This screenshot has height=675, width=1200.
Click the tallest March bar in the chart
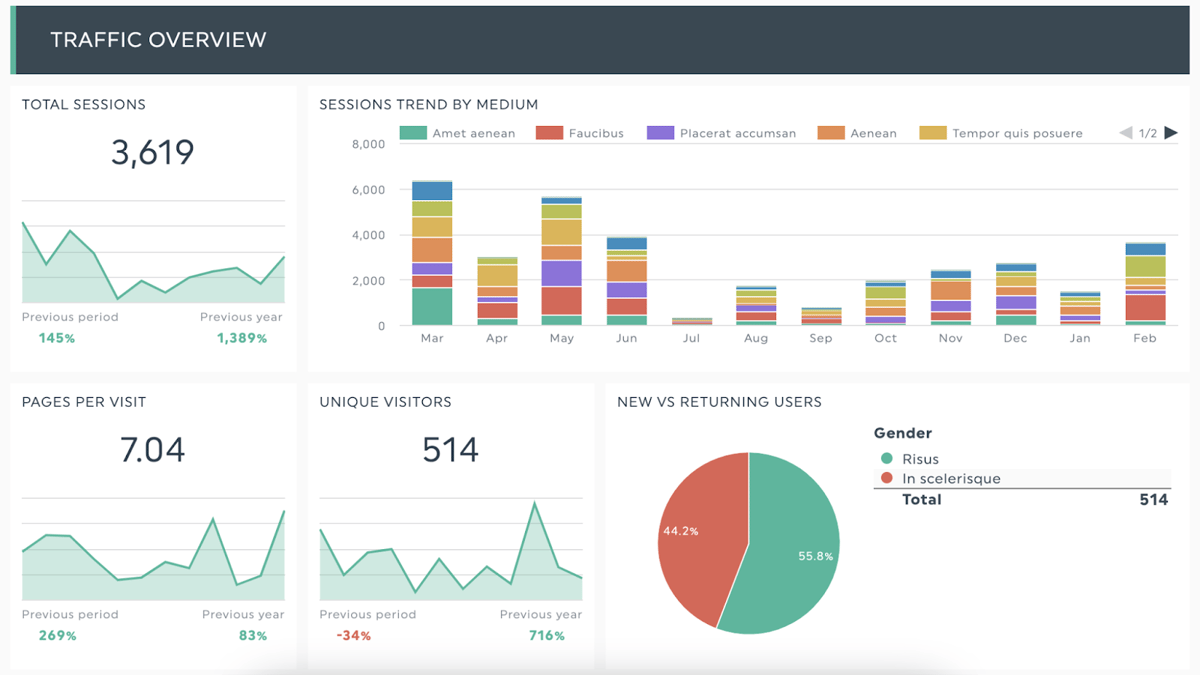click(x=430, y=250)
